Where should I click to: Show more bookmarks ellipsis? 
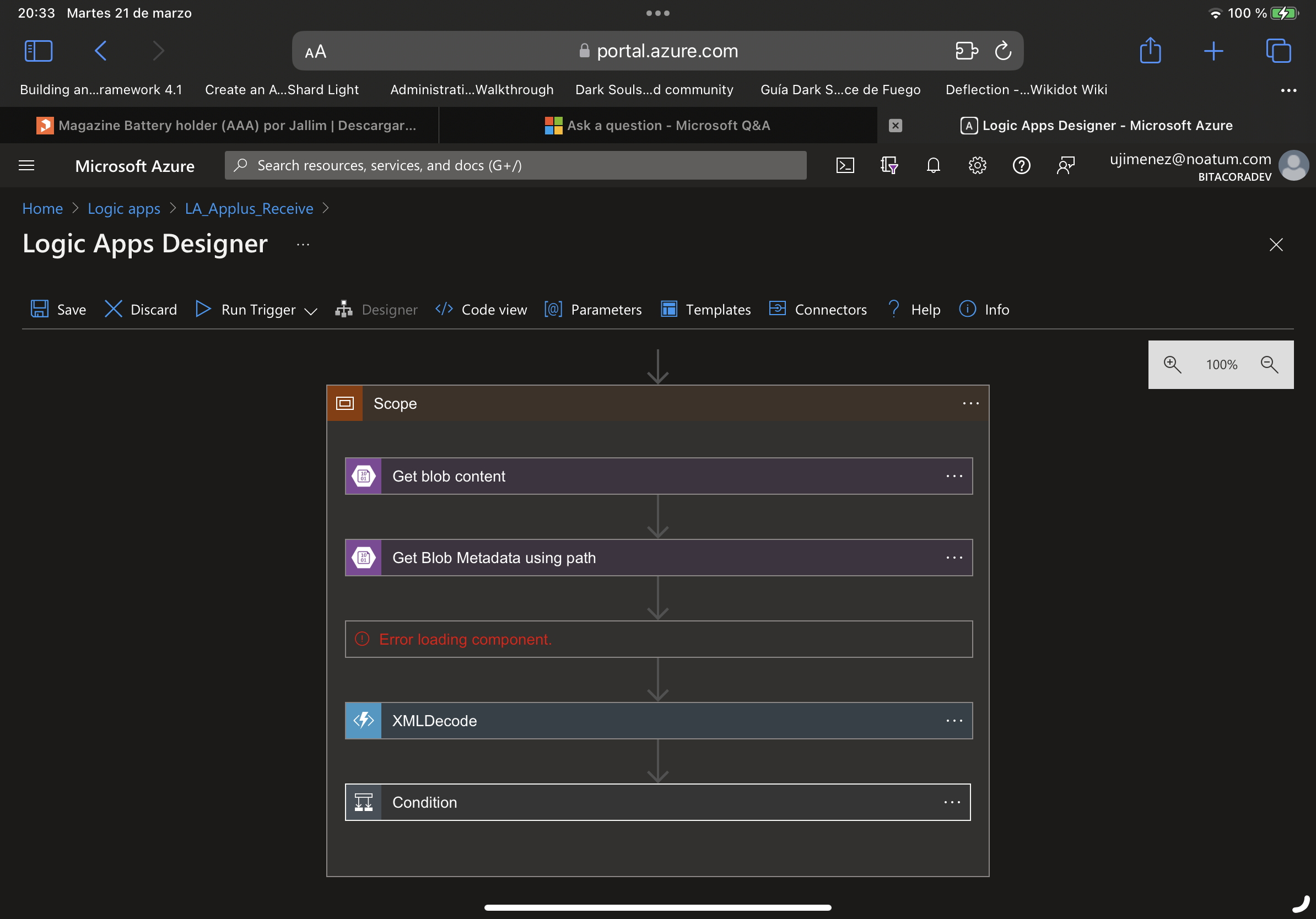pos(1288,90)
